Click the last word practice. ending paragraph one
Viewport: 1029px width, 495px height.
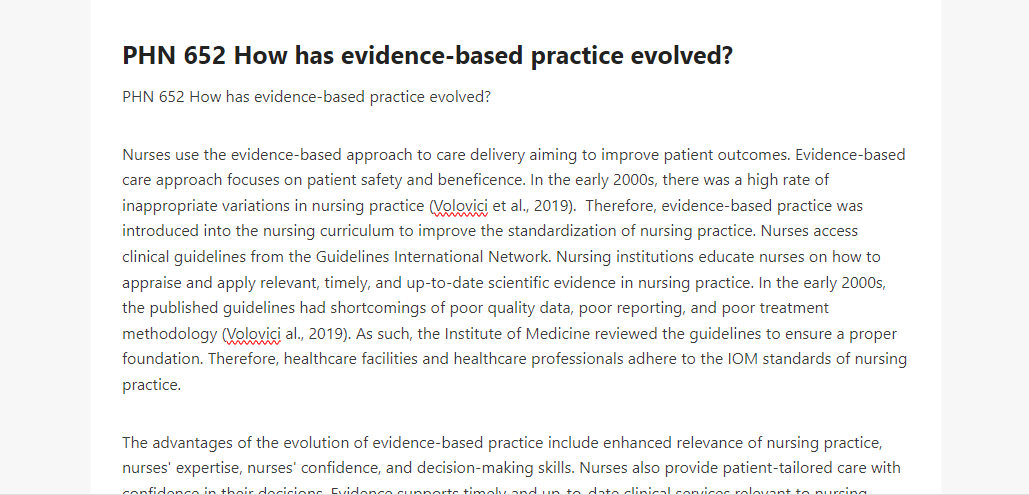click(152, 385)
